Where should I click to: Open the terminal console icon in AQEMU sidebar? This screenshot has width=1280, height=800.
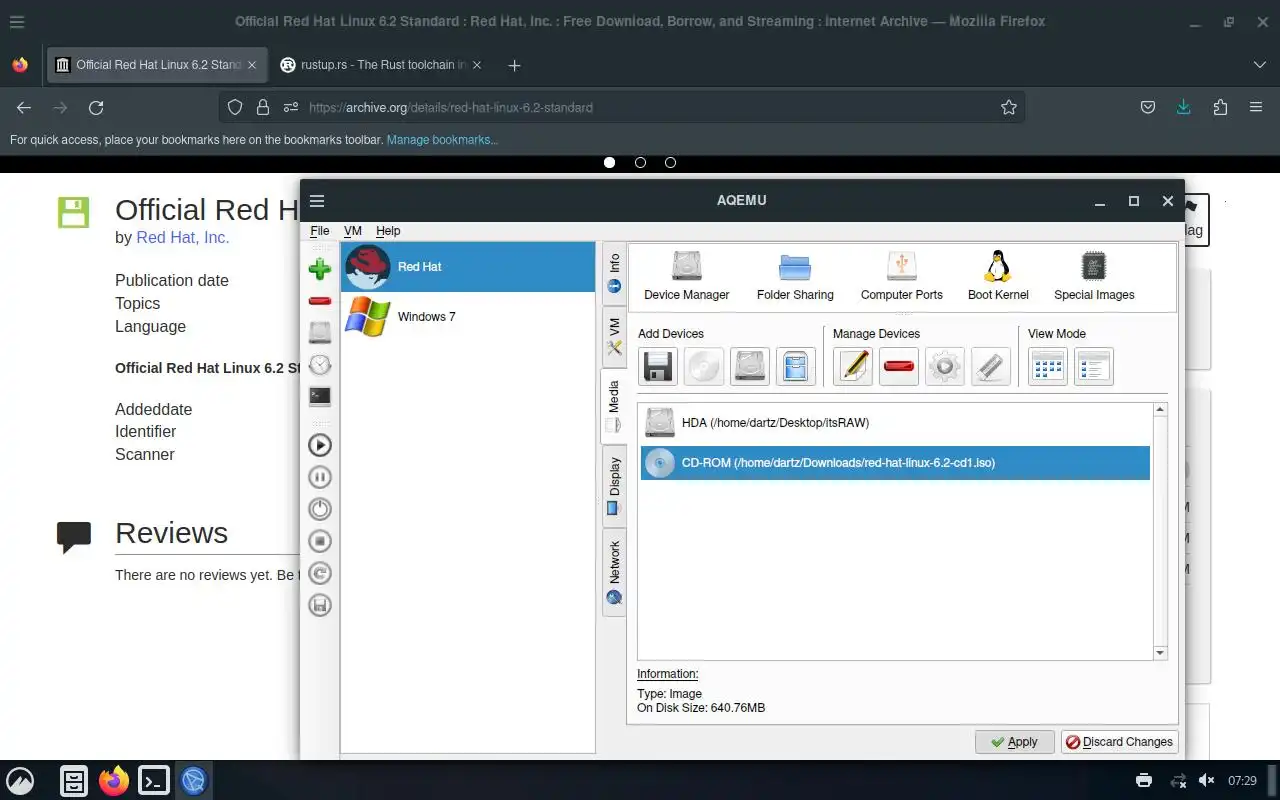pos(320,396)
